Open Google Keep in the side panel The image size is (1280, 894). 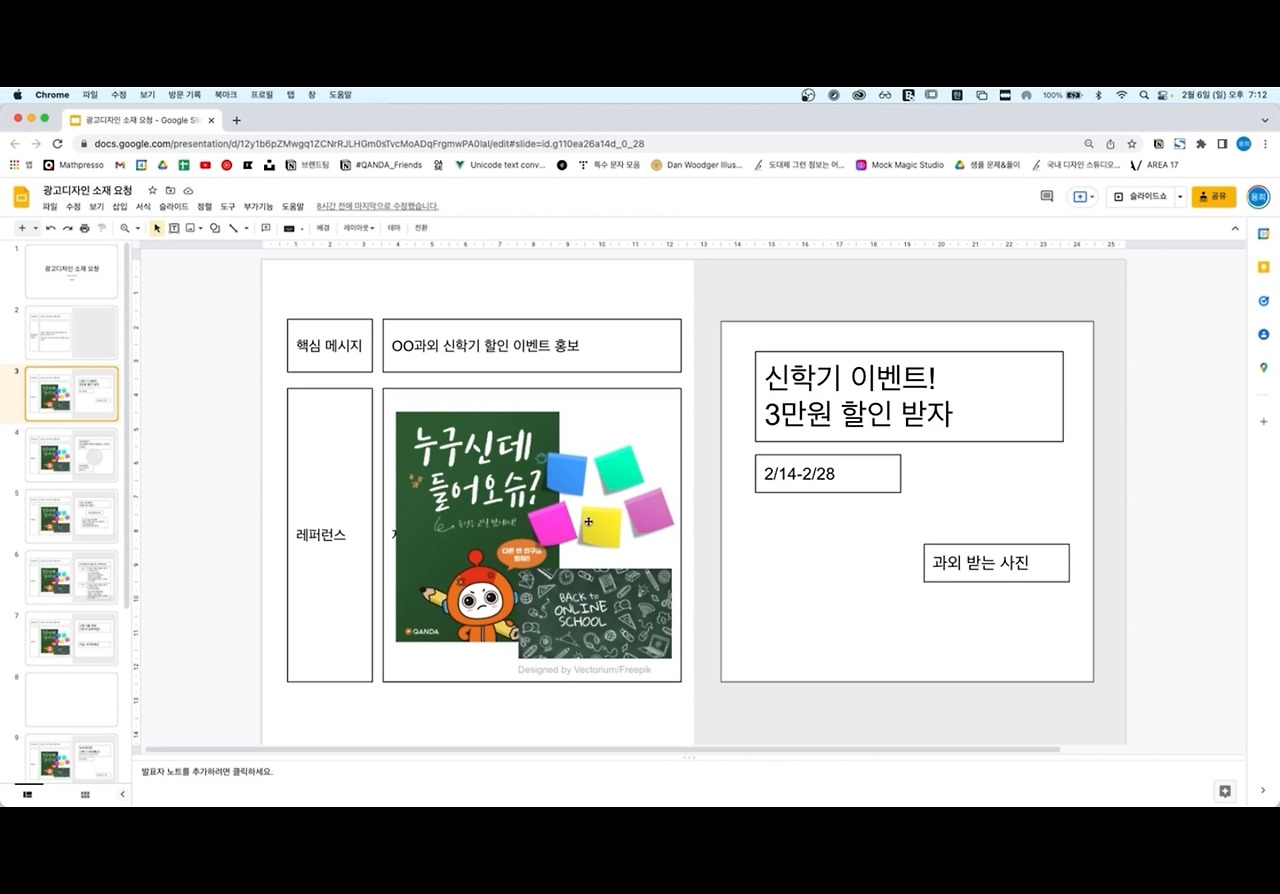1263,266
